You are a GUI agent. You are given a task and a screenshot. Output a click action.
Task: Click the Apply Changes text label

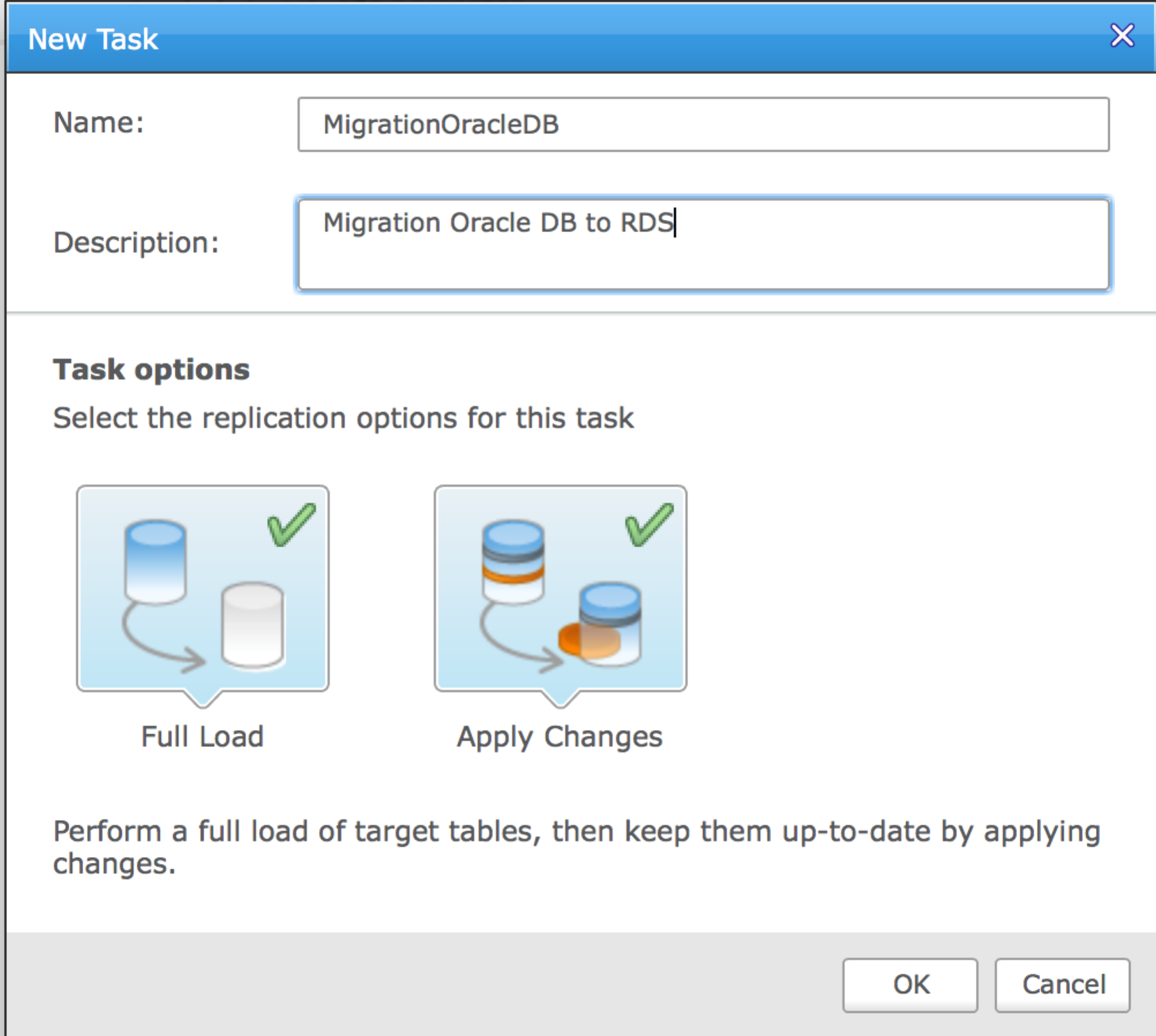pos(560,738)
